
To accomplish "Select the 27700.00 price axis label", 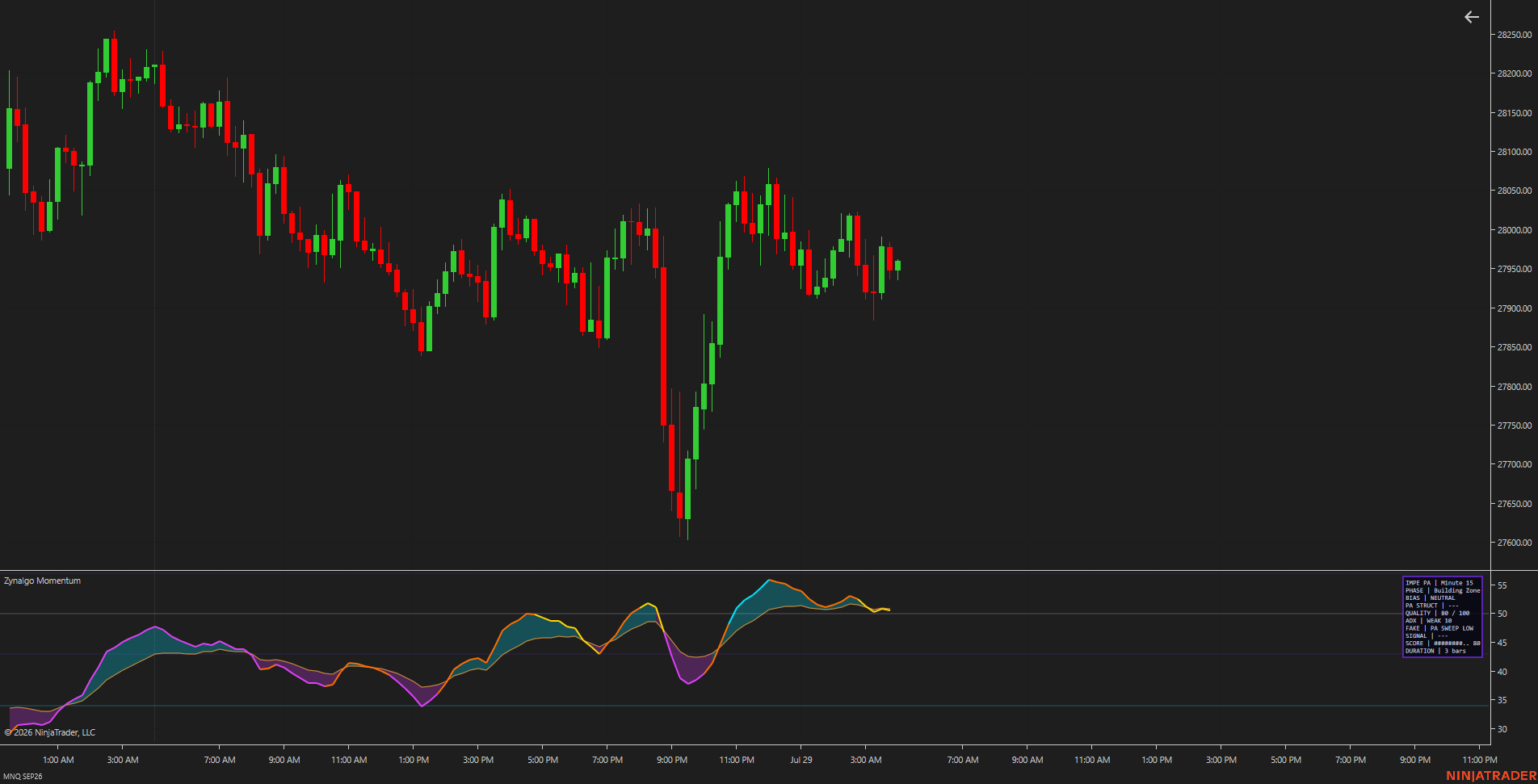I will (x=1514, y=464).
